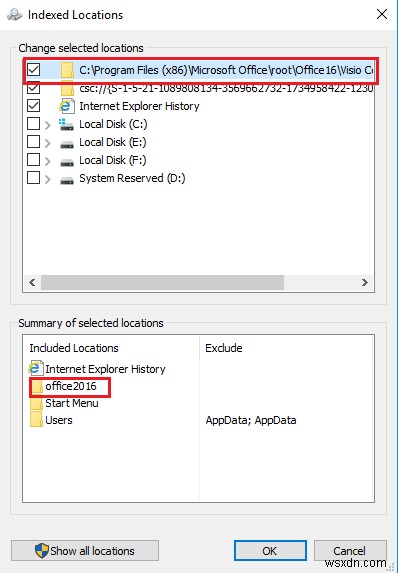Click Show all locations button

[x=85, y=550]
